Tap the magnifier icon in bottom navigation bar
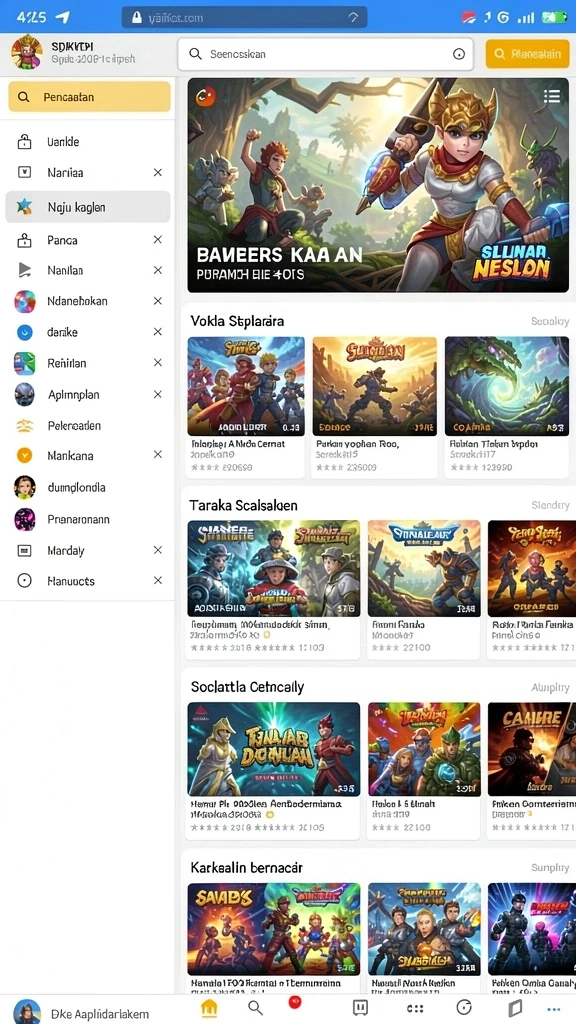Image resolution: width=576 pixels, height=1024 pixels. (x=256, y=1008)
